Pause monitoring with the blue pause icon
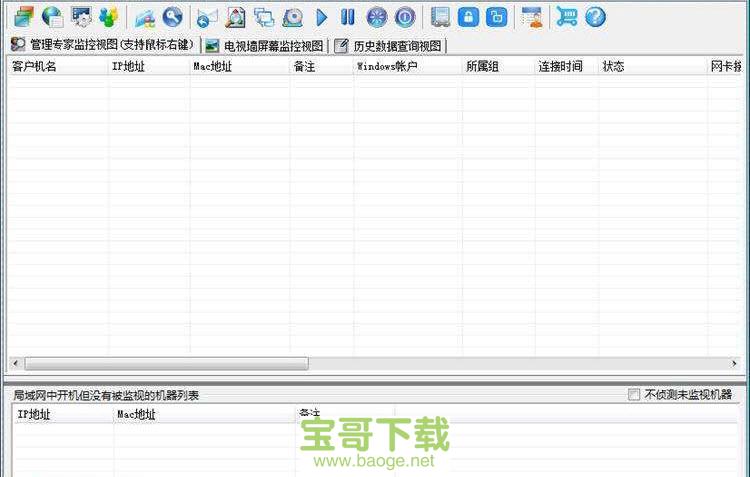This screenshot has width=750, height=477. [348, 17]
